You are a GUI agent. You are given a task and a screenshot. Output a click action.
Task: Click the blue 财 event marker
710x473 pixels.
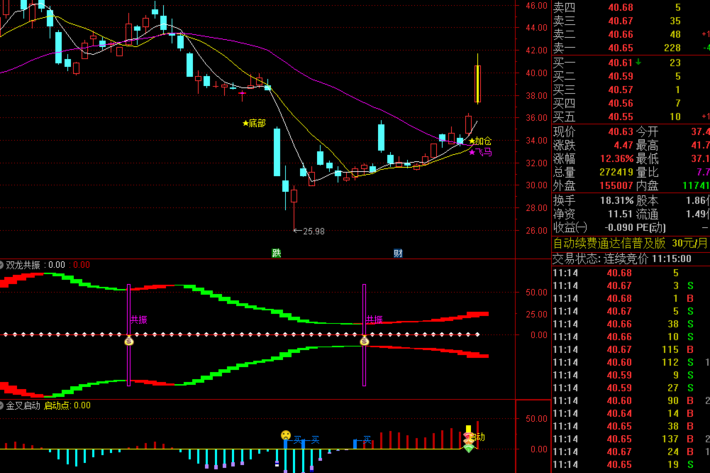tap(398, 252)
